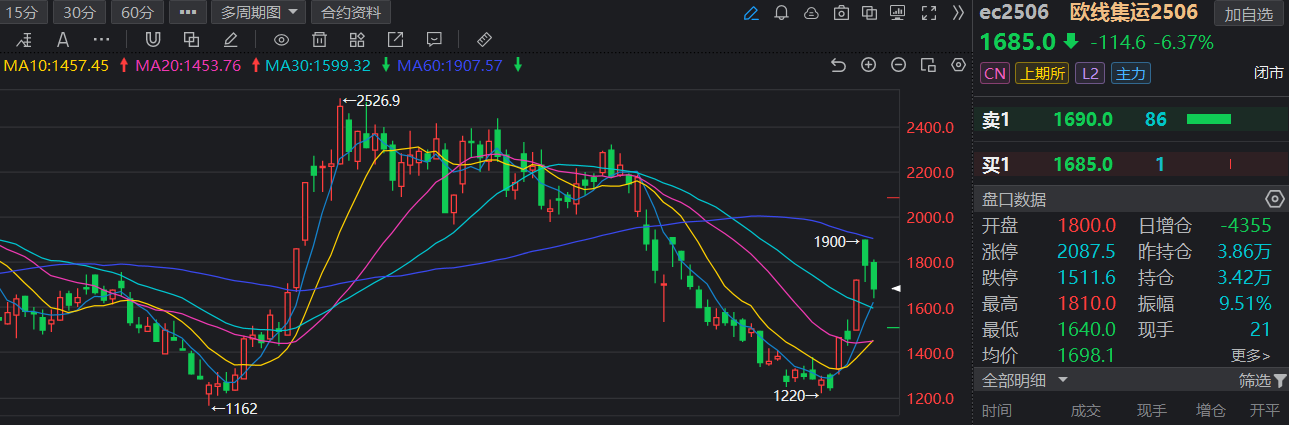Open more drawing tools ellipsis in drawing toolbar
Screen dimensions: 1289x425
pyautogui.click(x=102, y=40)
